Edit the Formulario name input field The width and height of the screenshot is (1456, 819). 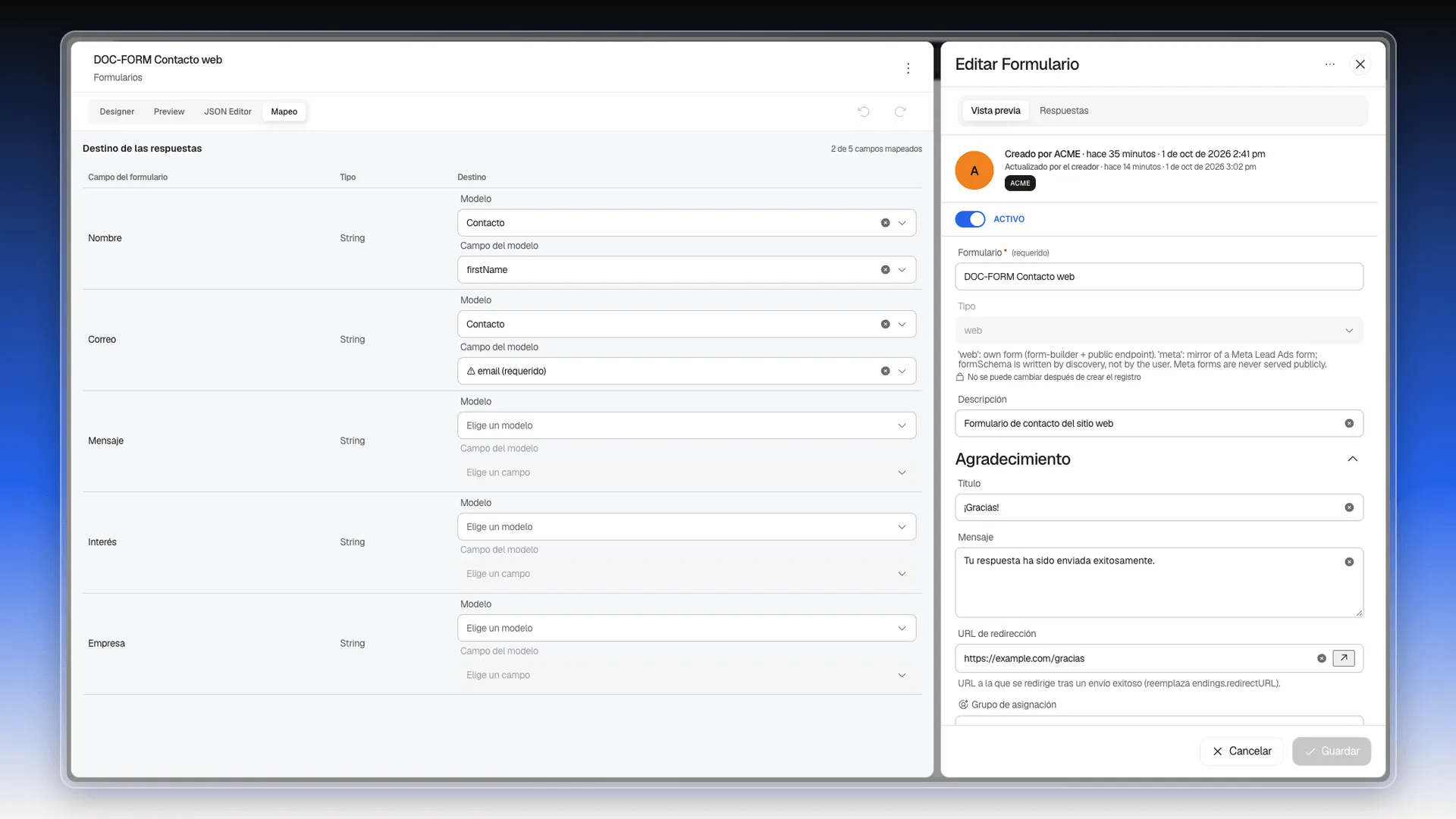pyautogui.click(x=1159, y=277)
